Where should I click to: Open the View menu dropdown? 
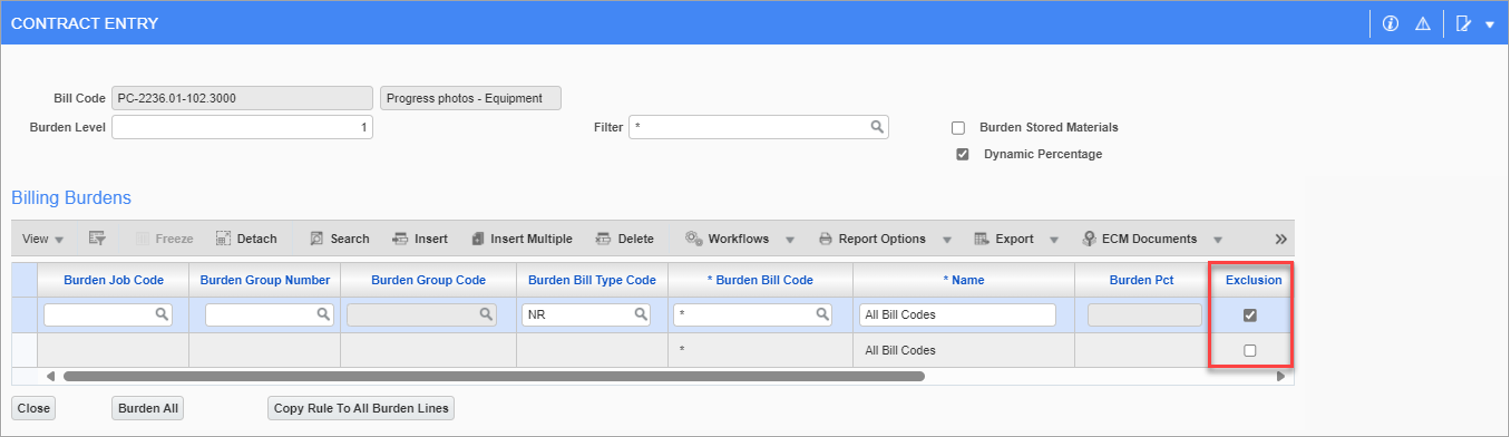pyautogui.click(x=43, y=239)
